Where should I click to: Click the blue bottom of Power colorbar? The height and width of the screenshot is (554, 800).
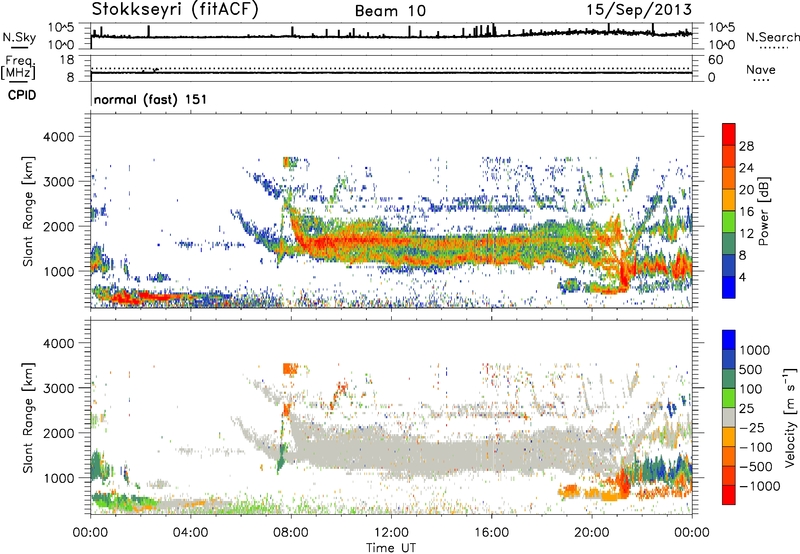coord(729,288)
